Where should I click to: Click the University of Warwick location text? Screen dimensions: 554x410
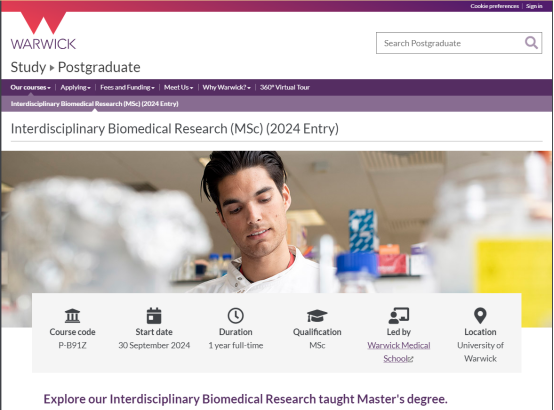pyautogui.click(x=480, y=352)
